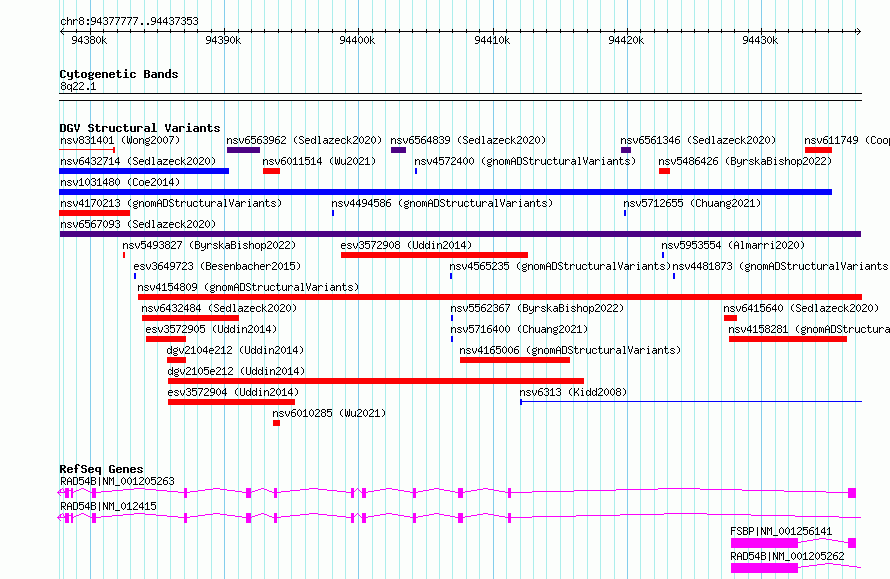The width and height of the screenshot is (890, 579).
Task: Click the chr8:94377777..94437353 coordinates text
Action: click(129, 22)
